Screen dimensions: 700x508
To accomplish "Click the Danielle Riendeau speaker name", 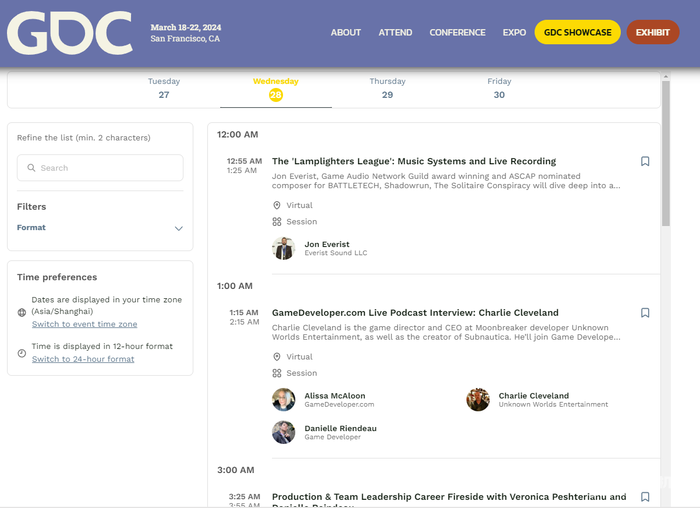I will click(341, 428).
